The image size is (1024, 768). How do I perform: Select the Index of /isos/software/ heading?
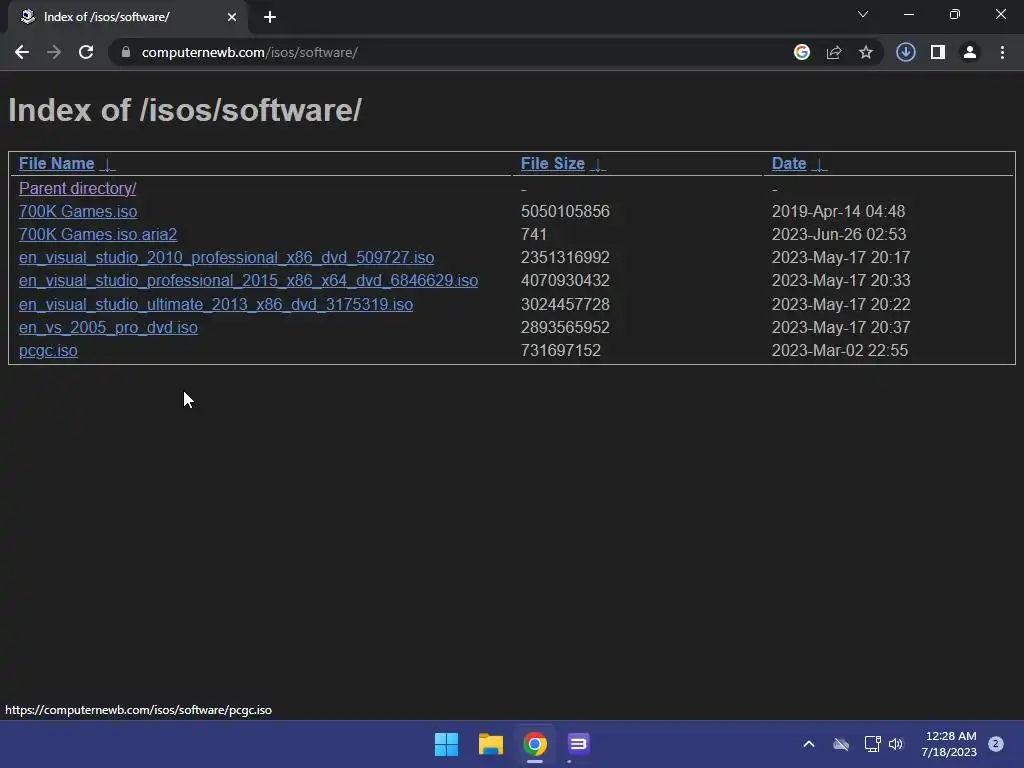(x=185, y=110)
